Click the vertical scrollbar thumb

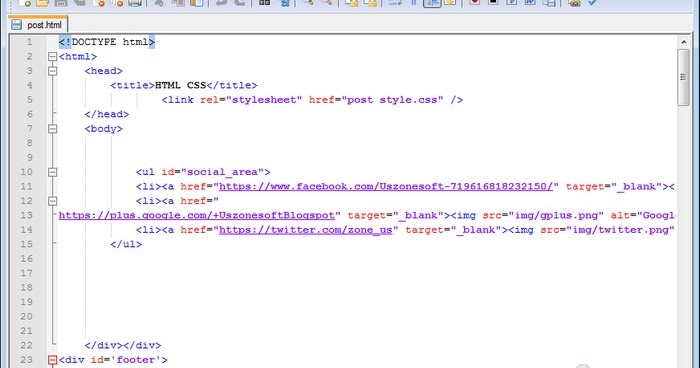[683, 77]
